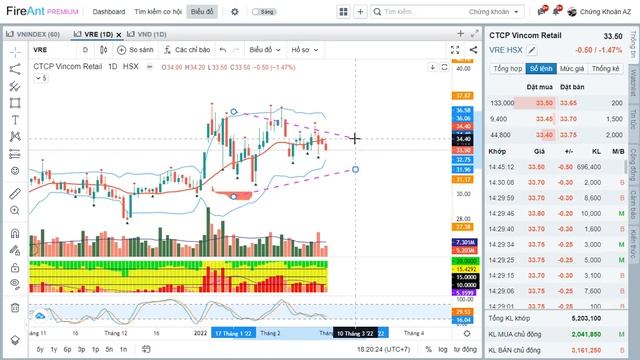Expand the Hồ sơ dropdown
Image resolution: width=640 pixels, height=360 pixels.
(x=304, y=50)
